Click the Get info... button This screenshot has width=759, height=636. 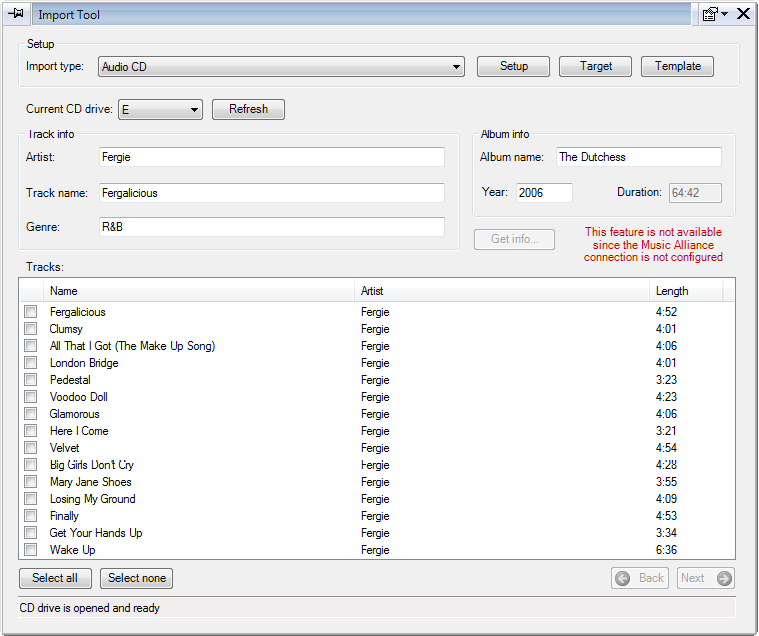pyautogui.click(x=514, y=239)
